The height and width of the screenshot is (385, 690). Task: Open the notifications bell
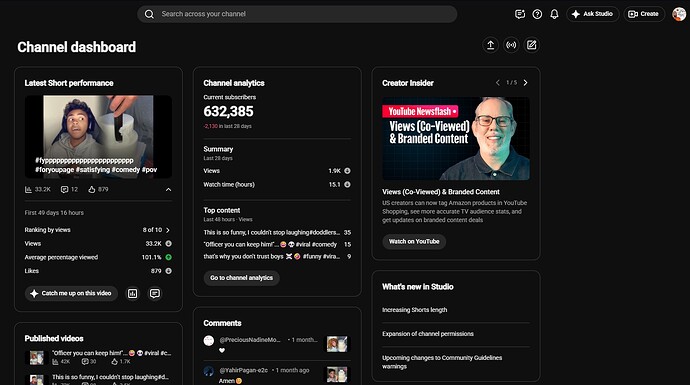pyautogui.click(x=554, y=14)
